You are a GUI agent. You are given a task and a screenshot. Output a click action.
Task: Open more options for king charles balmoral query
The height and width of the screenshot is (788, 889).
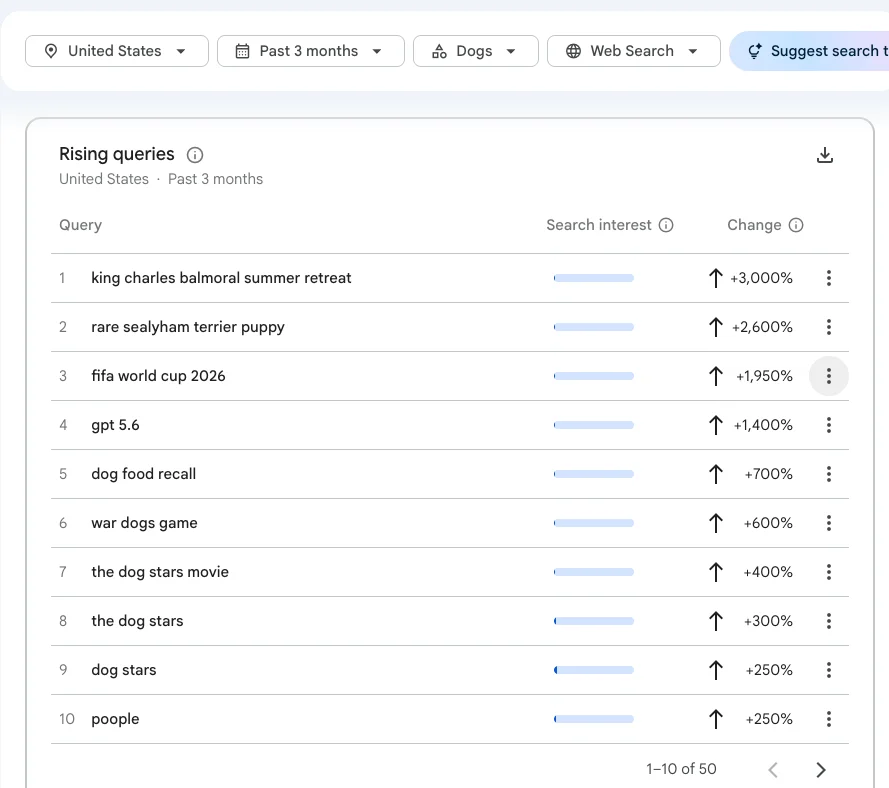828,278
